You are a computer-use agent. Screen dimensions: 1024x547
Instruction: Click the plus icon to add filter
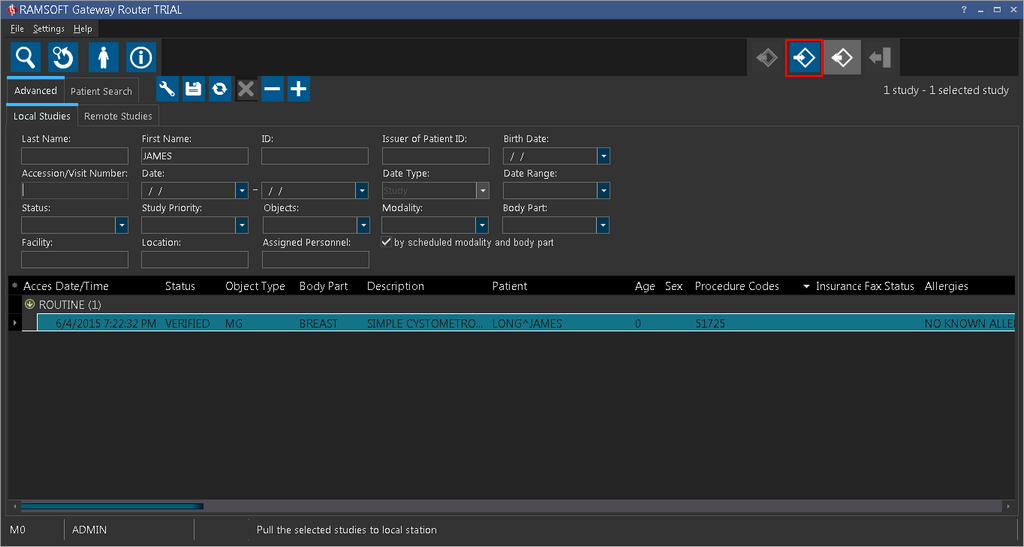click(x=298, y=89)
